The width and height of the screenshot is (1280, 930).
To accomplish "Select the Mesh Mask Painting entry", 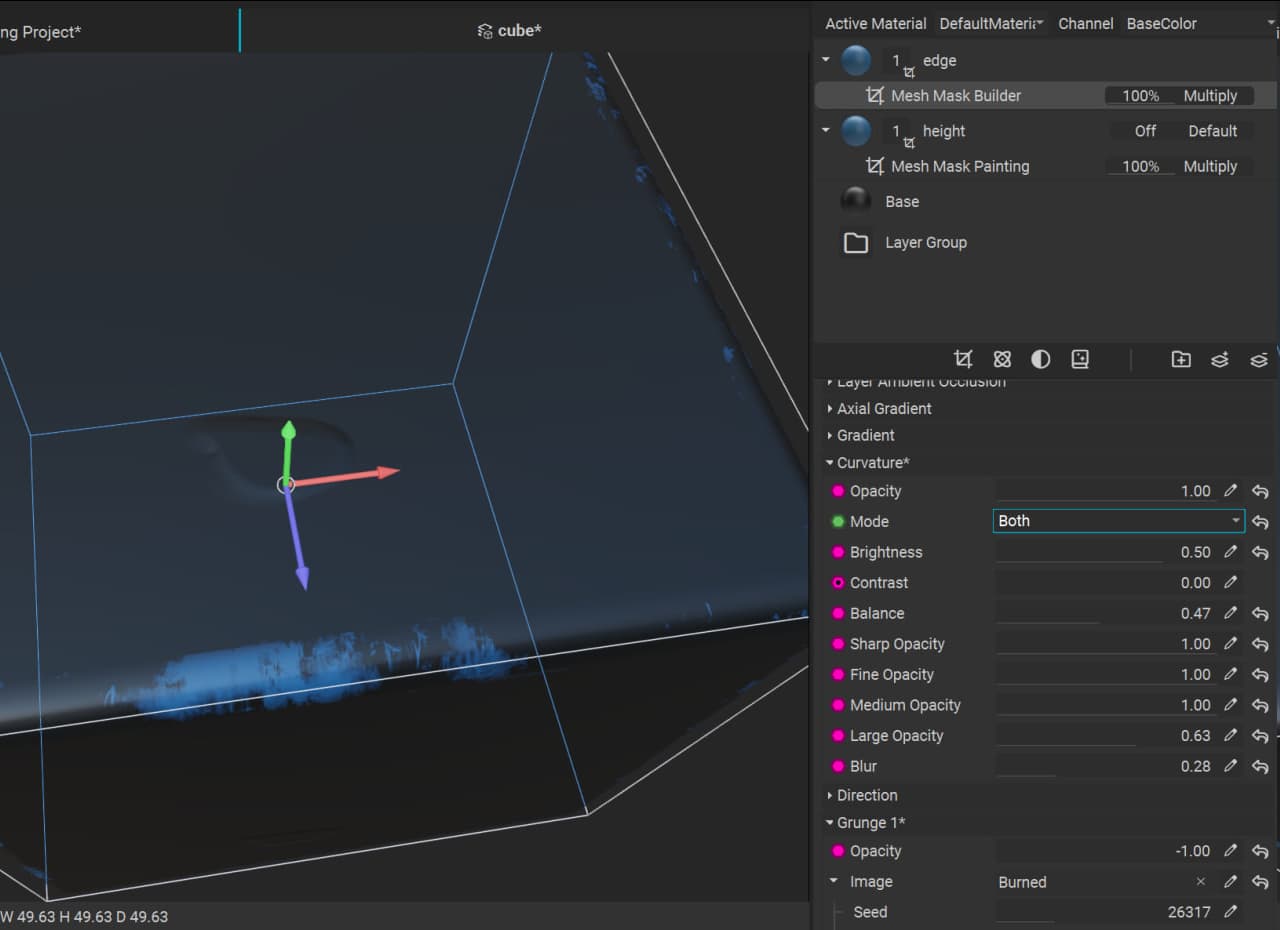I will click(x=959, y=167).
